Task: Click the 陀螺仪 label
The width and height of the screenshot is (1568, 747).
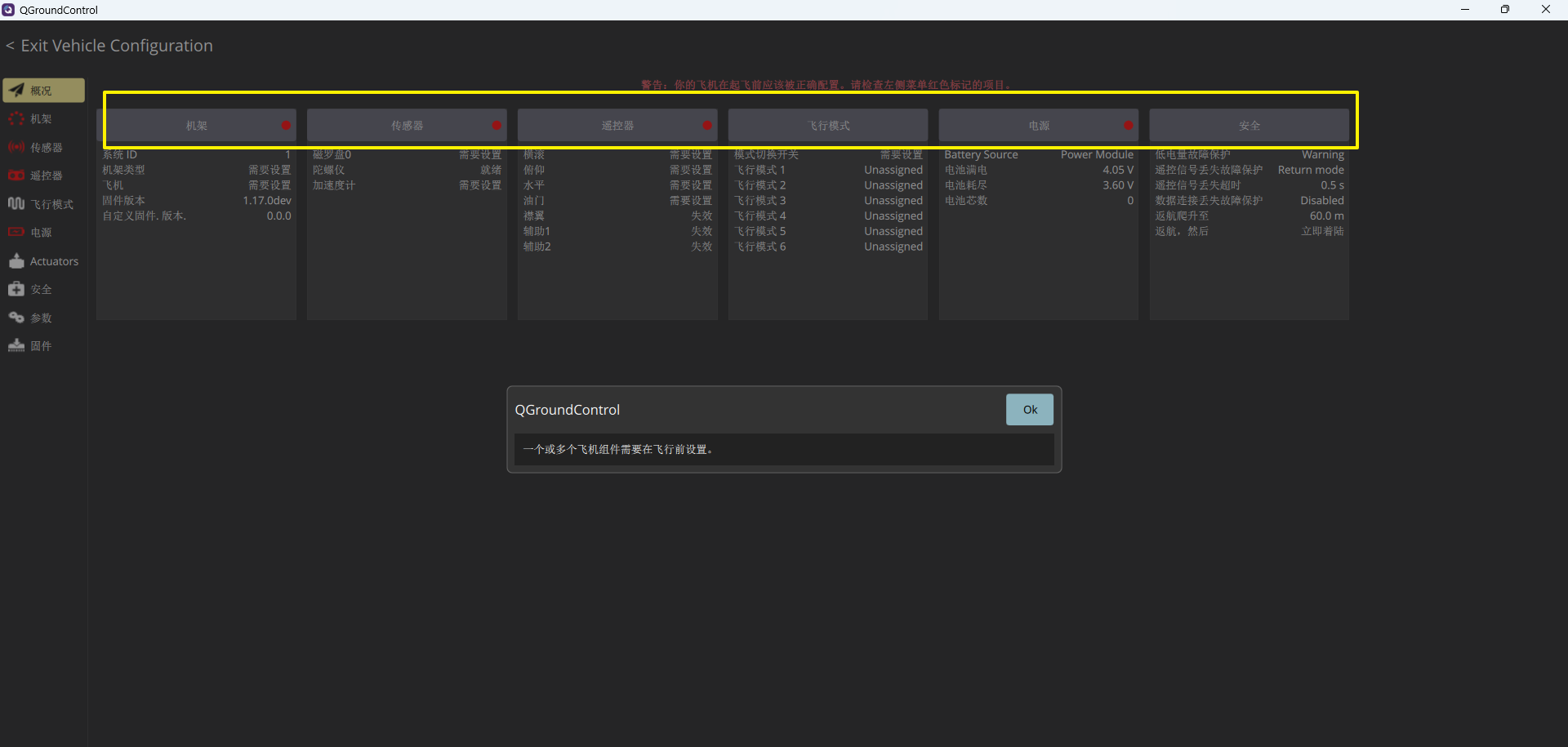Action: [329, 171]
